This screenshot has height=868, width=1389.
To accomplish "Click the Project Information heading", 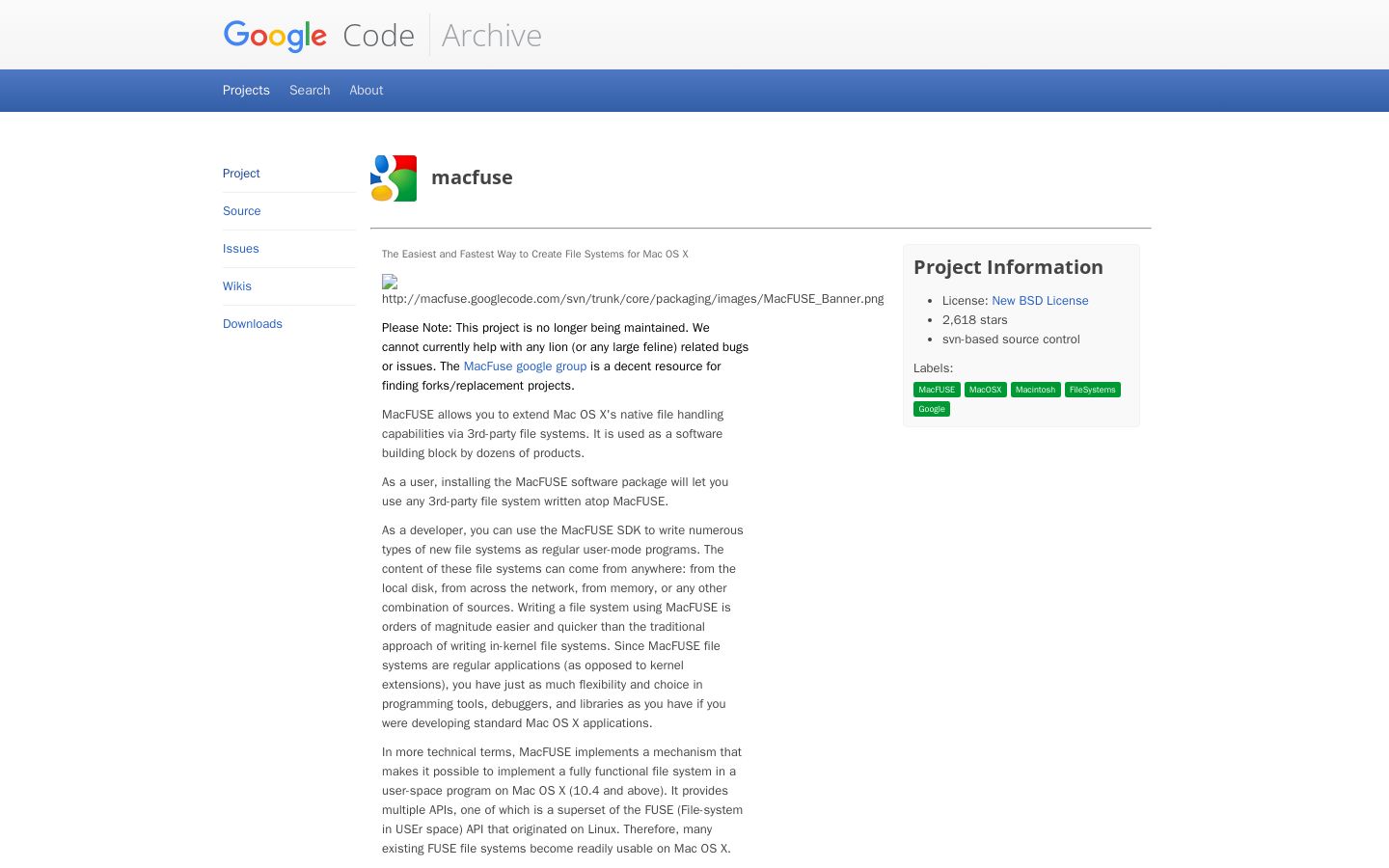I will (x=1008, y=267).
